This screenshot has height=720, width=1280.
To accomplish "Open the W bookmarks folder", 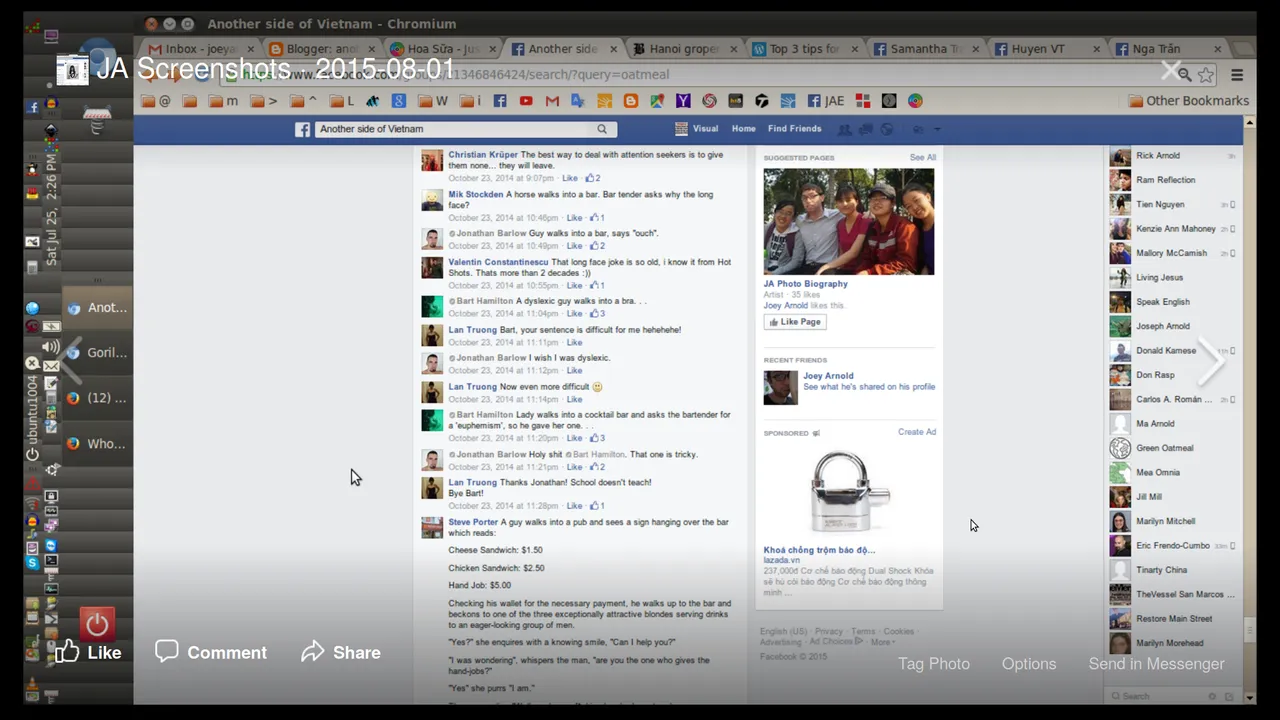I will [433, 101].
